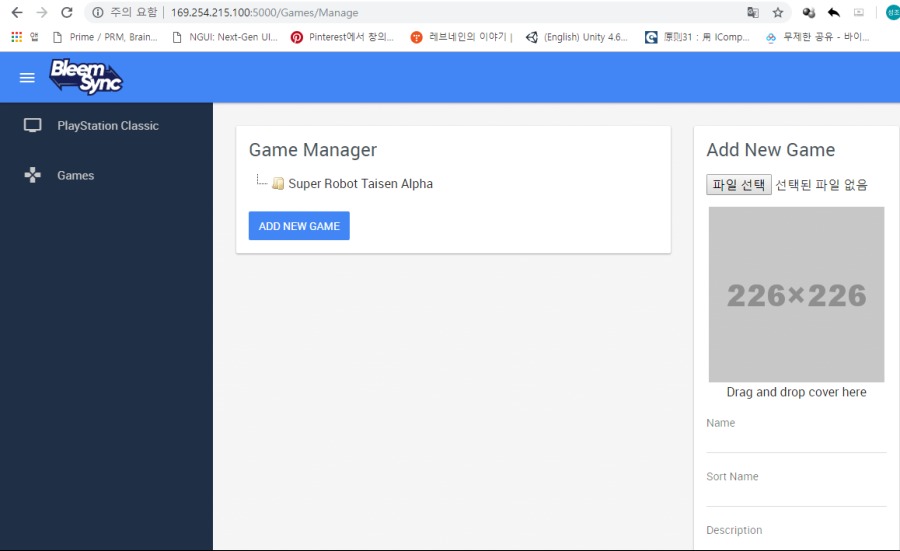
Task: Open the NGUI: Next-Gen UI bookmark
Action: click(x=225, y=37)
